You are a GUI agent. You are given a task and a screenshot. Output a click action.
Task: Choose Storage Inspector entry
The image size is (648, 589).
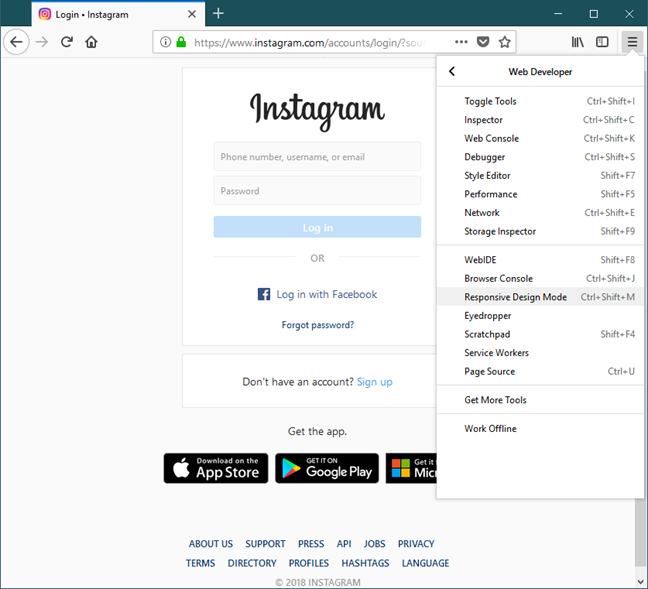point(540,231)
